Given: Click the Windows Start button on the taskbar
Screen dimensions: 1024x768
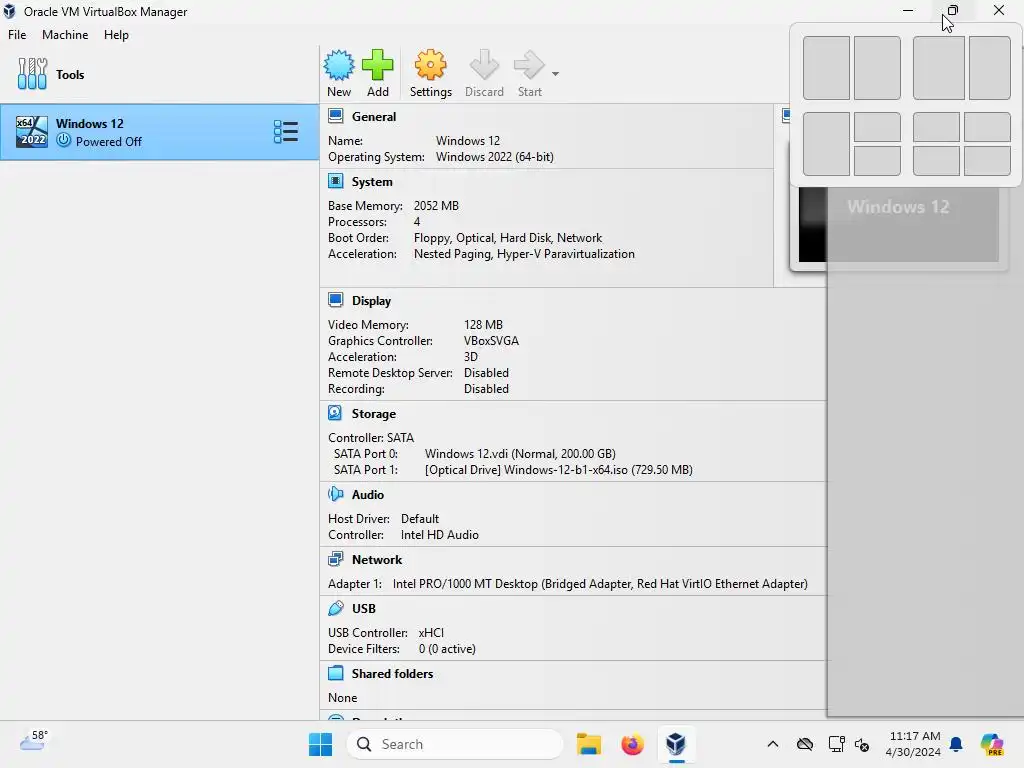Looking at the screenshot, I should 320,744.
